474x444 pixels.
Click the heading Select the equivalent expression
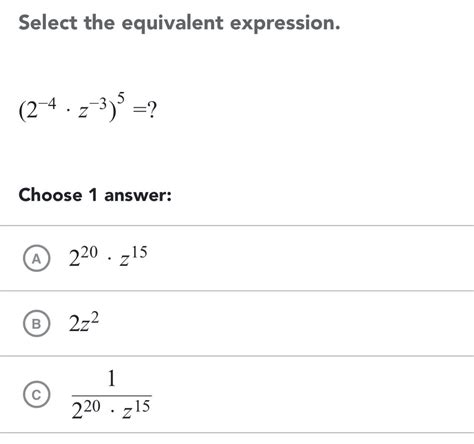tap(179, 23)
